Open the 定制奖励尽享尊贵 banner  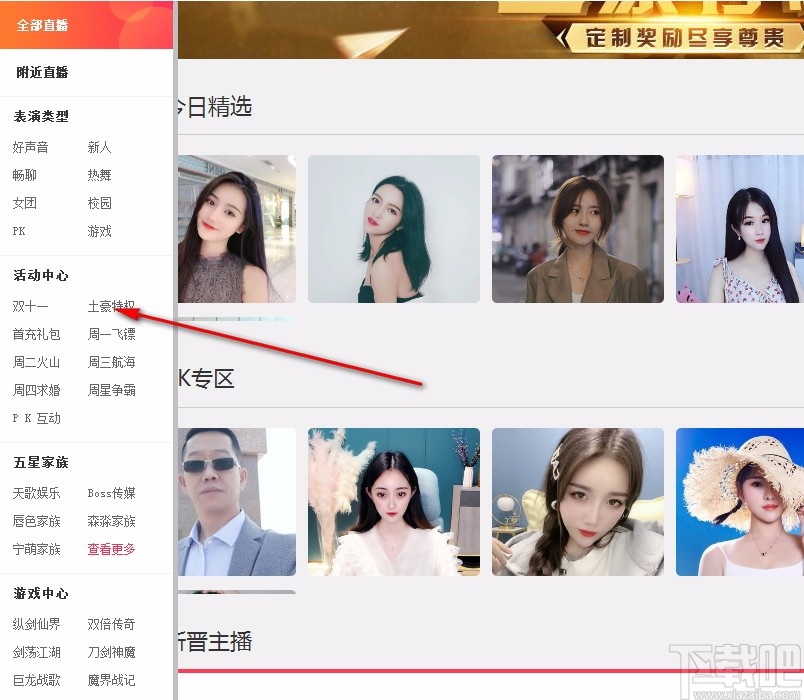(x=491, y=29)
